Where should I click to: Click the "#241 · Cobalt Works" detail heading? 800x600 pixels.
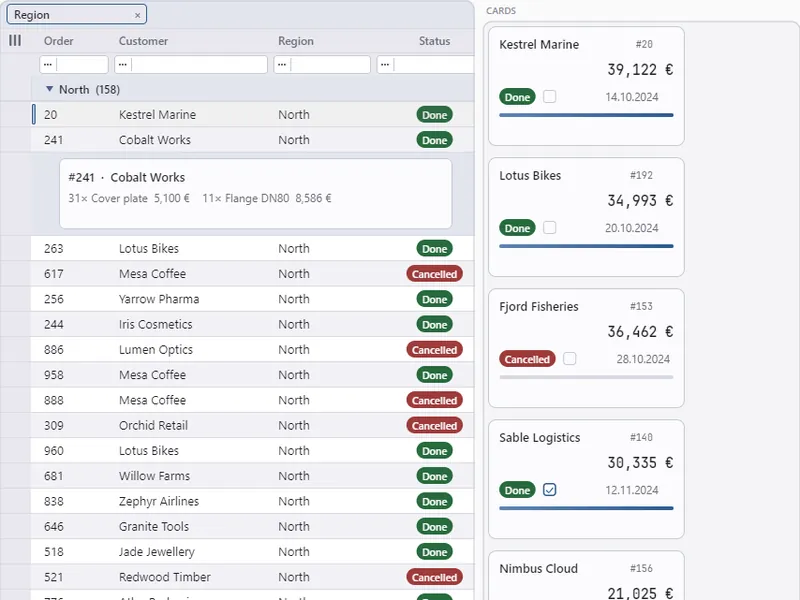pos(127,177)
